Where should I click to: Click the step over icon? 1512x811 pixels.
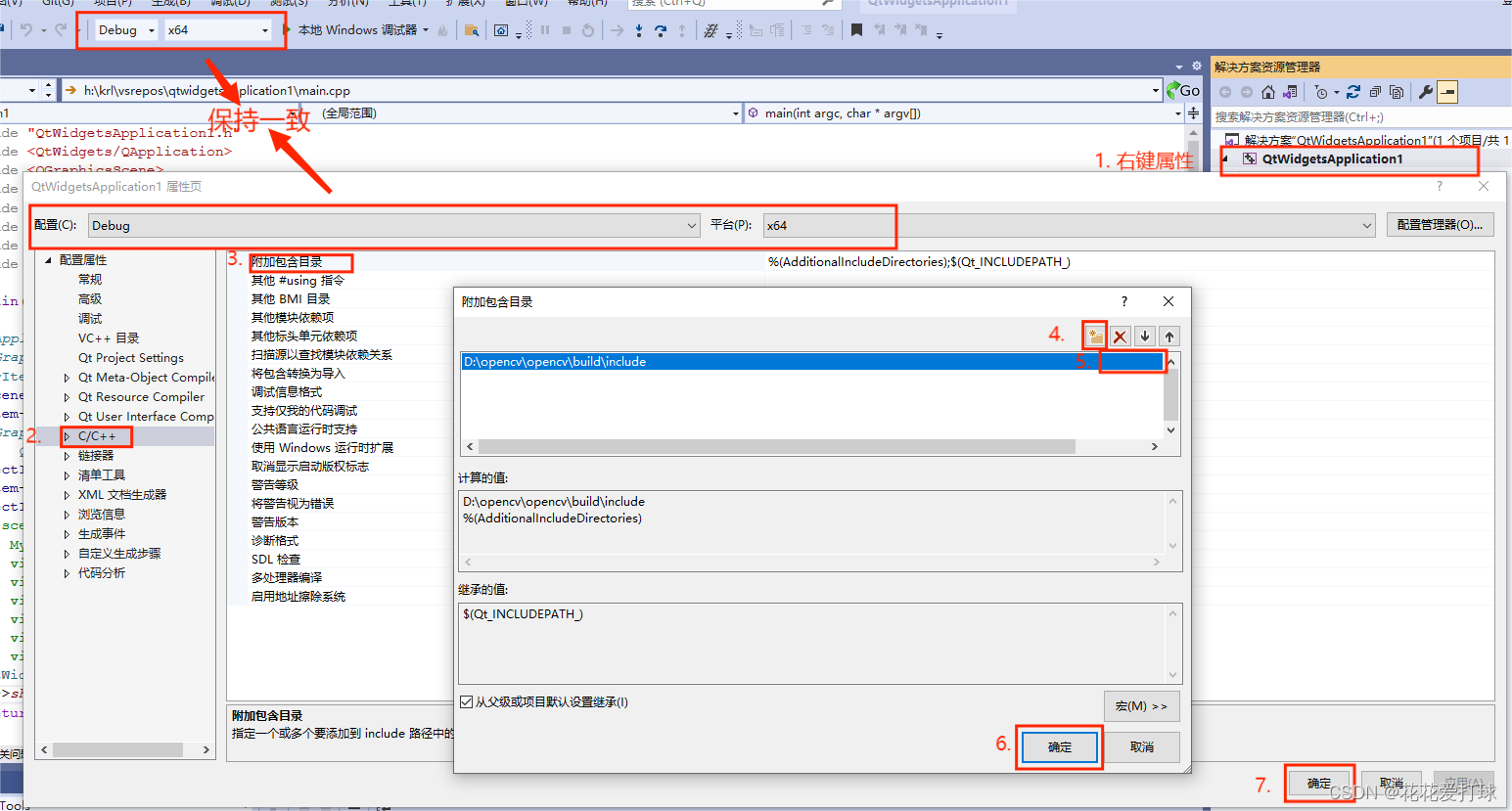point(661,30)
